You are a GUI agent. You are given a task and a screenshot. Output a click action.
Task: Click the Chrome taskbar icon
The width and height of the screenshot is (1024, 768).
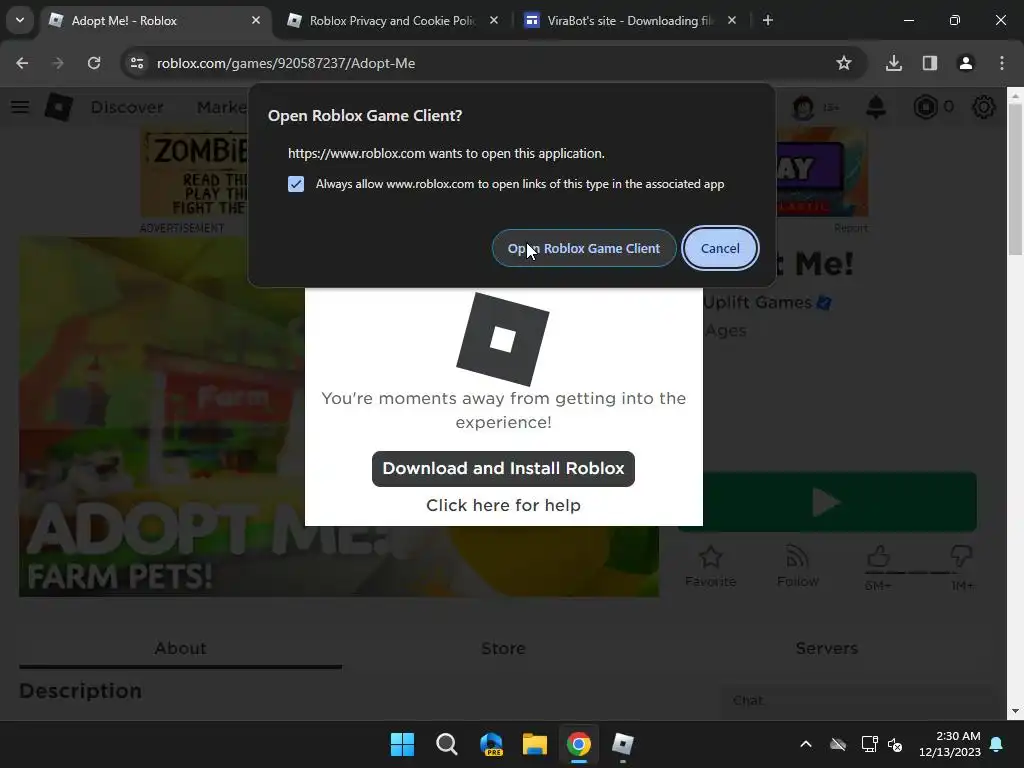[579, 744]
